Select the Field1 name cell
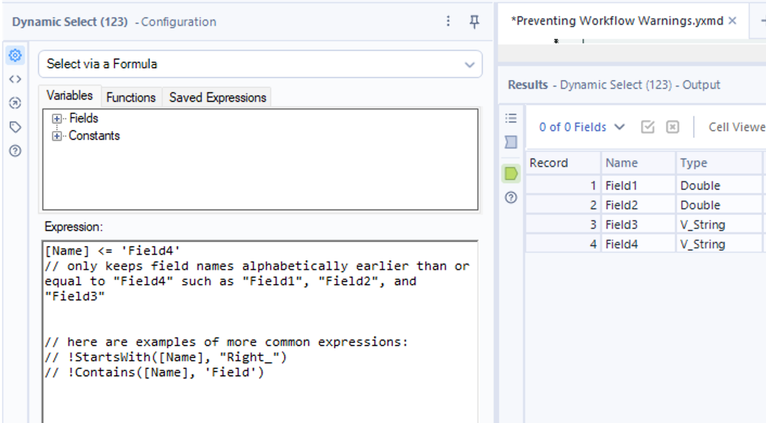This screenshot has width=766, height=423. tap(639, 186)
